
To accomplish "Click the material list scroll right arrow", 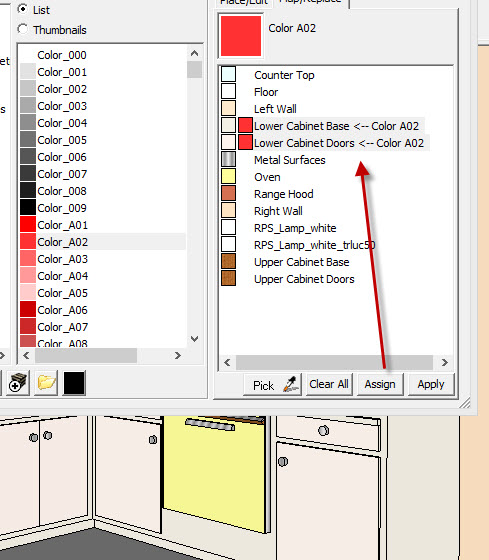I will (x=444, y=362).
